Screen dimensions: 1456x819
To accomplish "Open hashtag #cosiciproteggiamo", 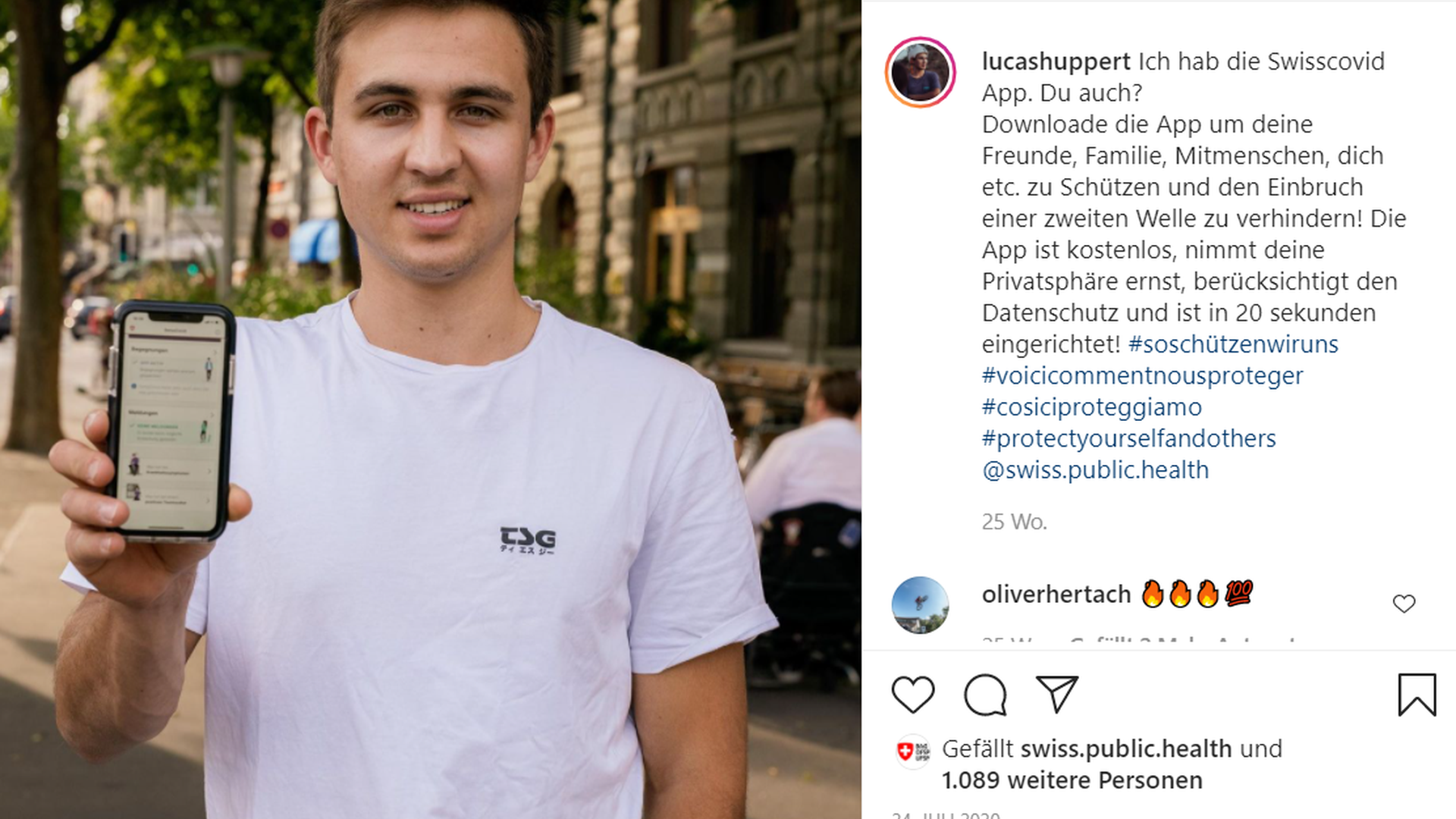I will coord(1092,407).
